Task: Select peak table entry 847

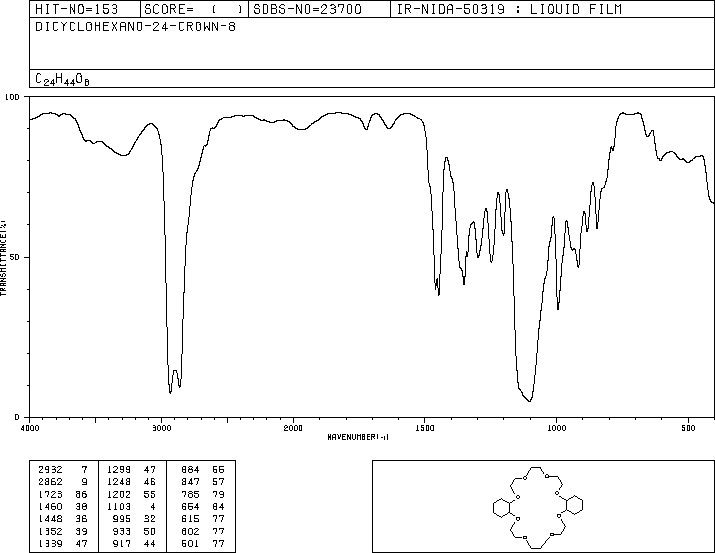Action: pyautogui.click(x=190, y=482)
